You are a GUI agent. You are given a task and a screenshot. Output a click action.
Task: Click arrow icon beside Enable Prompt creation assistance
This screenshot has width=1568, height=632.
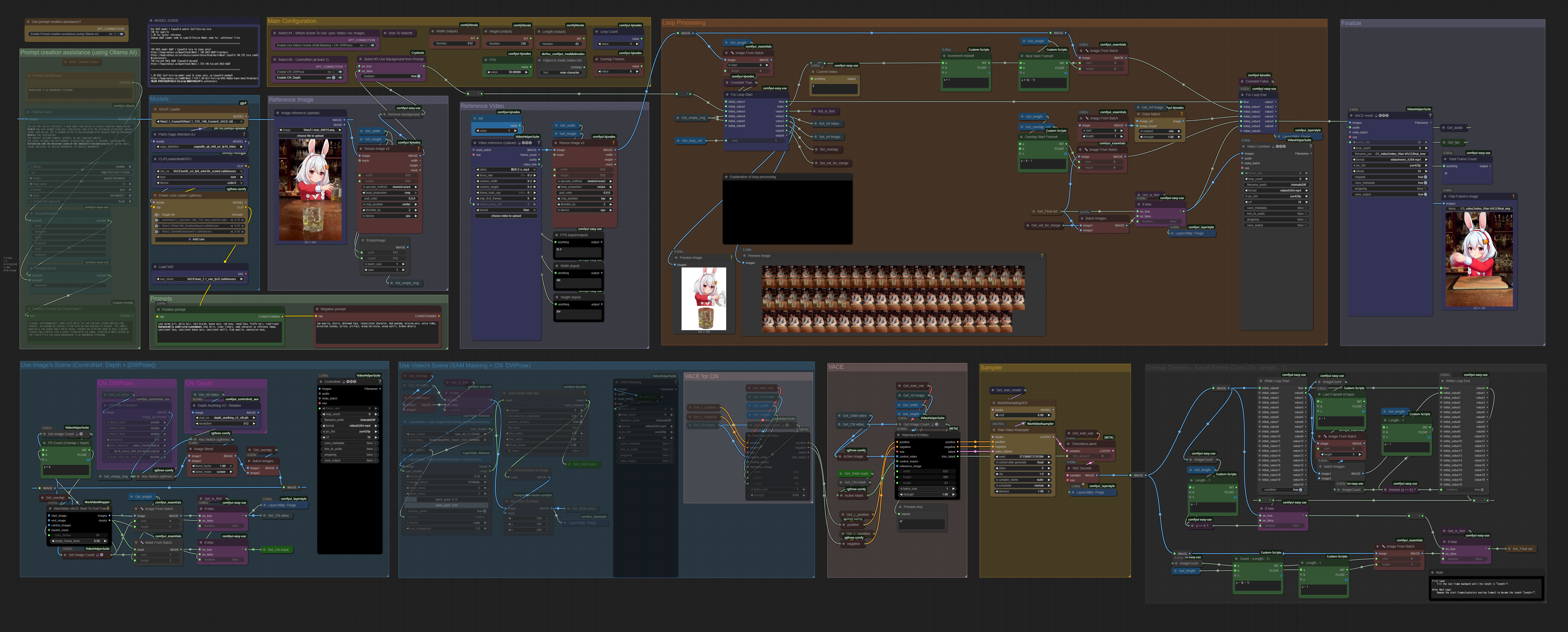pyautogui.click(x=122, y=34)
